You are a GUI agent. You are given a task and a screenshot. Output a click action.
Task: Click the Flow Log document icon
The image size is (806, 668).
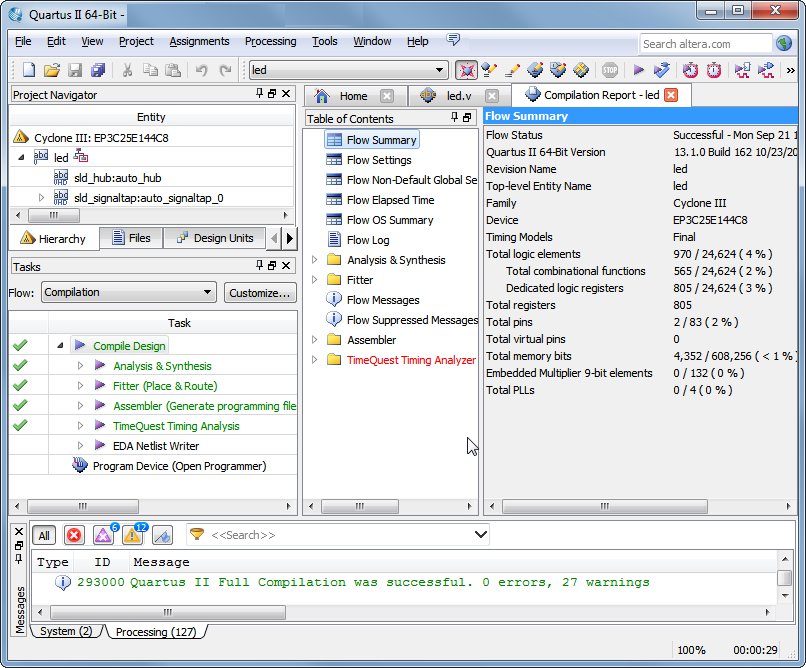(x=334, y=240)
